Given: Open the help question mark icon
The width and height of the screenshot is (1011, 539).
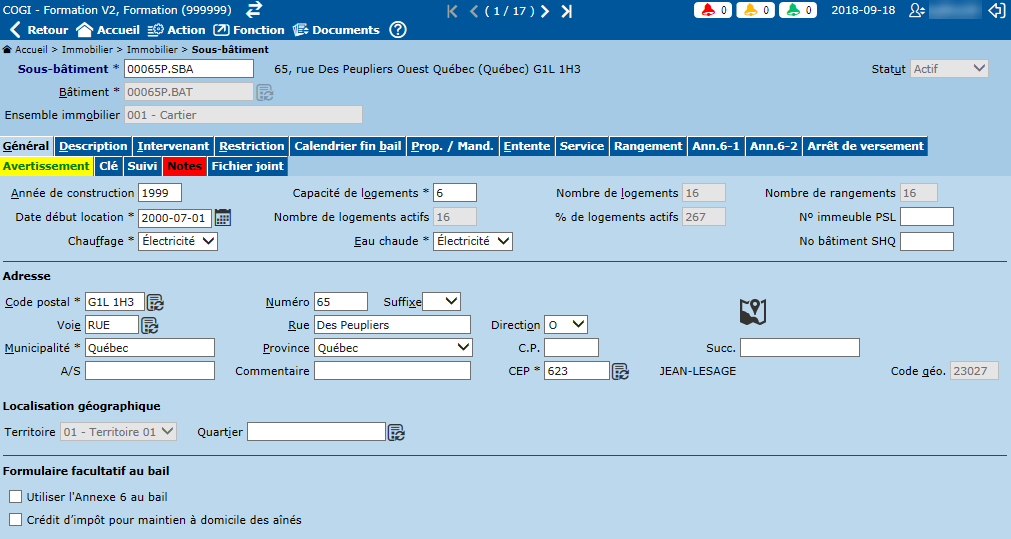Looking at the screenshot, I should 398,30.
